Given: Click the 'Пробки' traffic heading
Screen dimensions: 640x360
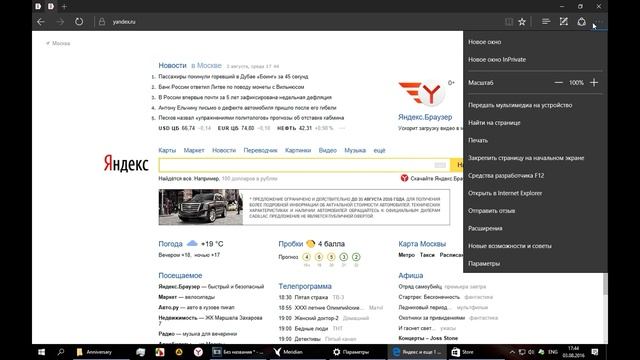Looking at the screenshot, I should point(291,244).
